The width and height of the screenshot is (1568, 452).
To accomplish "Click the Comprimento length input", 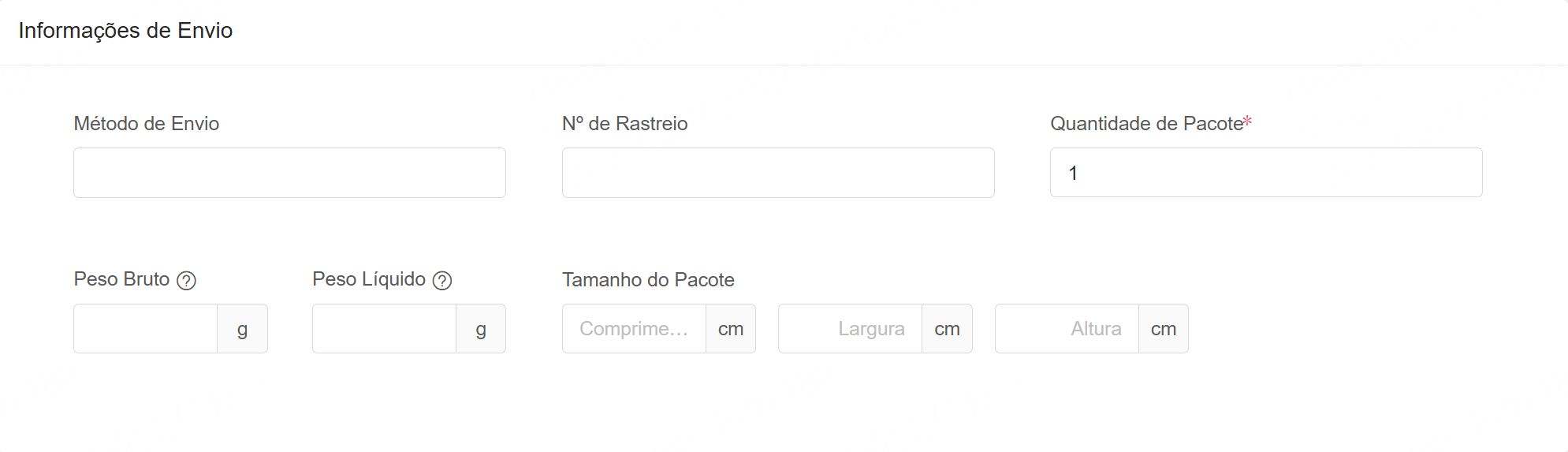I will tap(634, 329).
